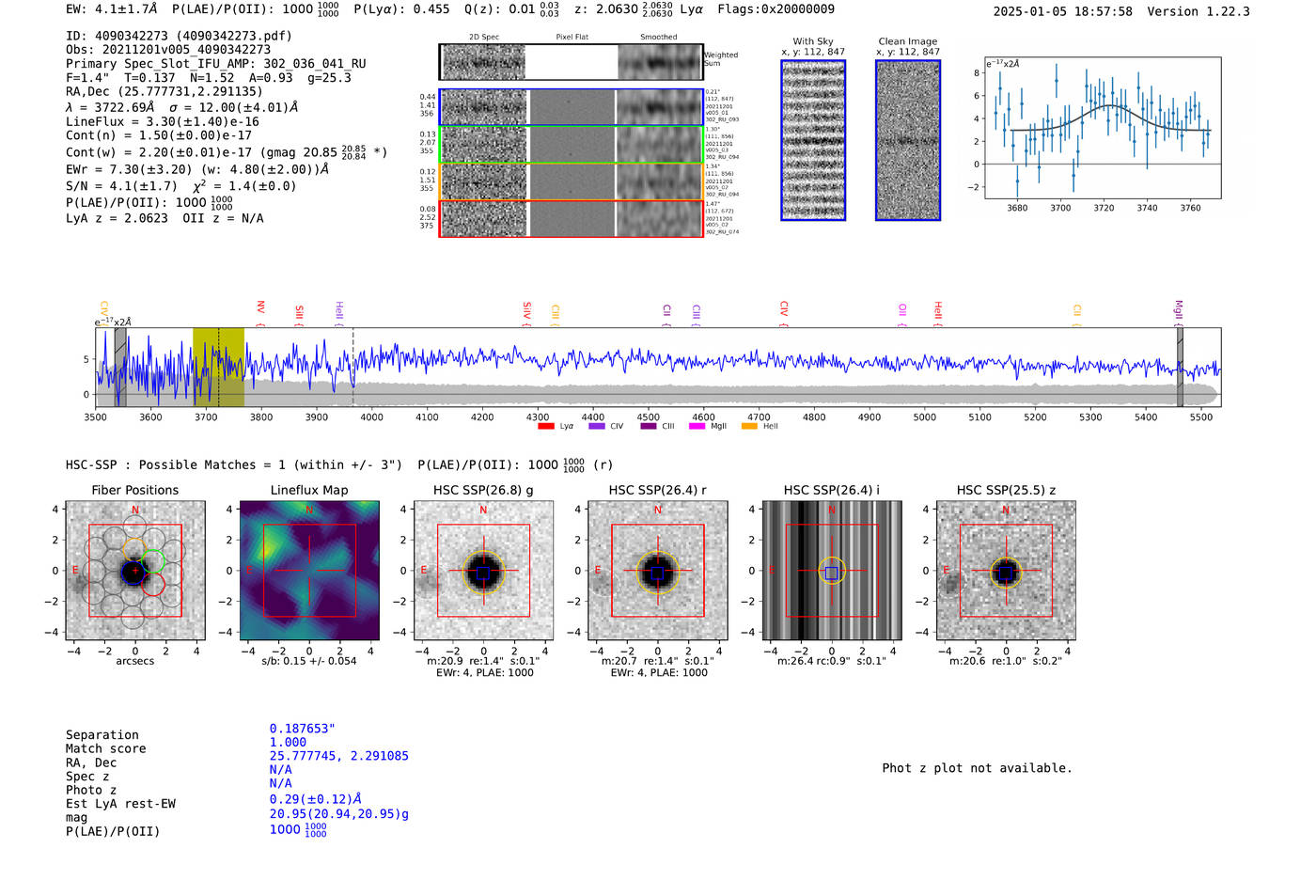Screen dimensions: 1316x896
Task: Click the Cont(w) = 2.20(±0.01)e-17 line
Action: click(x=227, y=151)
